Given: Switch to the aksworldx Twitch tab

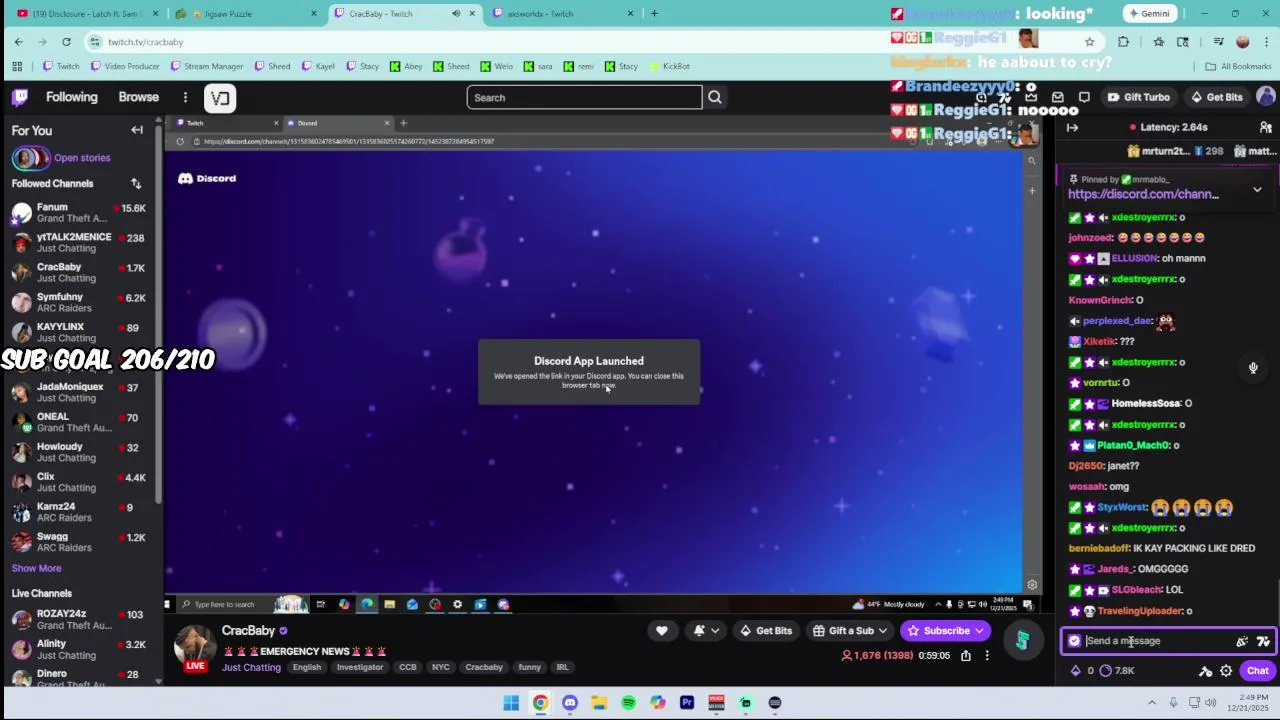Looking at the screenshot, I should [564, 13].
